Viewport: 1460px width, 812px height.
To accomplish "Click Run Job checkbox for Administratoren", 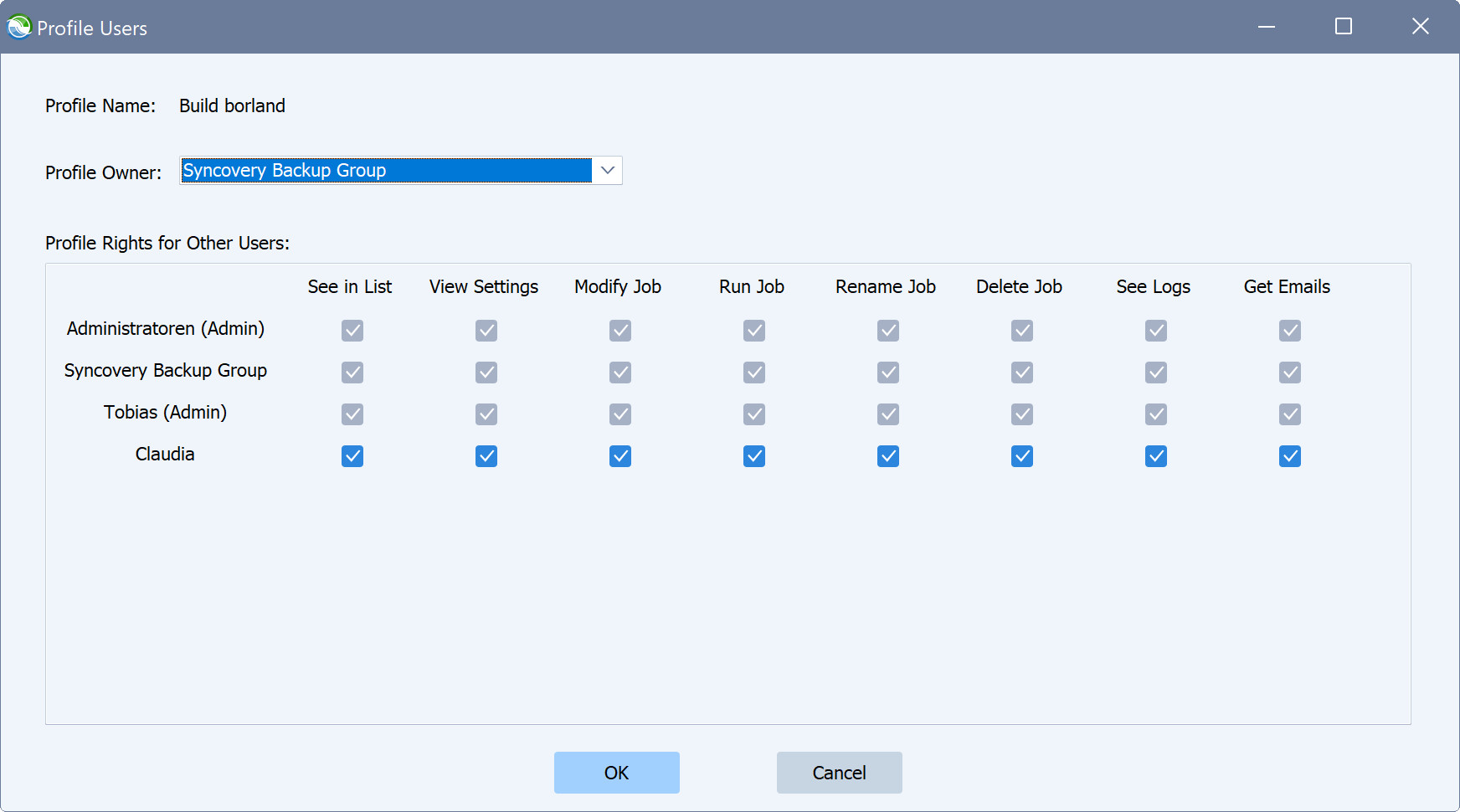I will click(753, 330).
